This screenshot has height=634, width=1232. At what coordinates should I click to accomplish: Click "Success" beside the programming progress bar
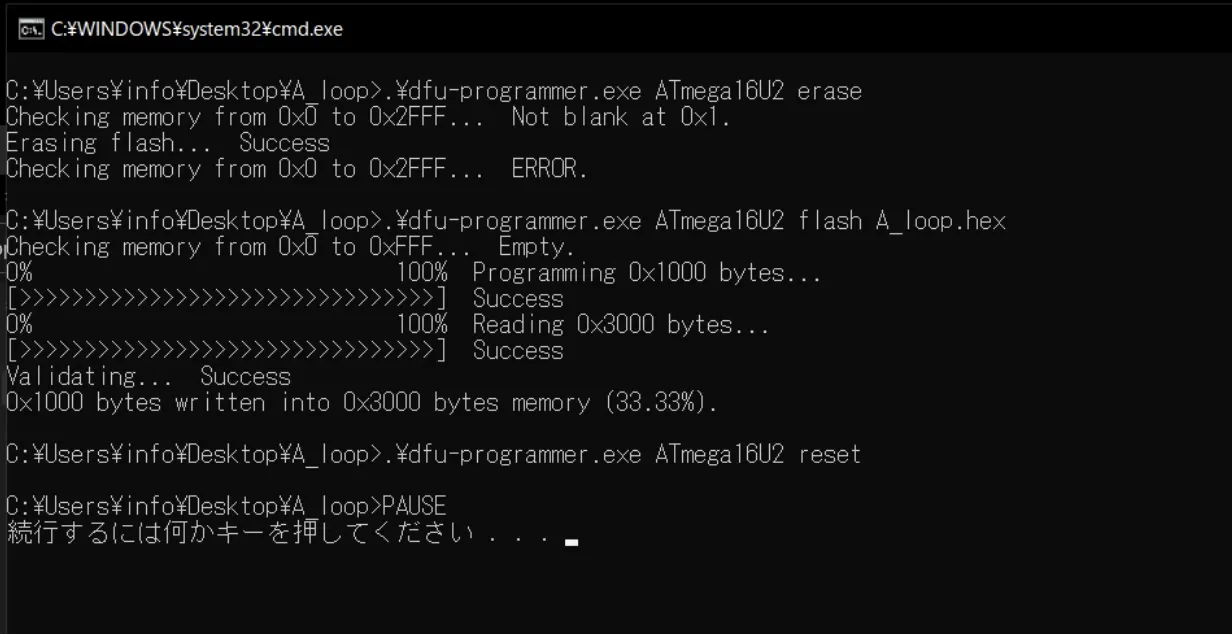(x=517, y=299)
